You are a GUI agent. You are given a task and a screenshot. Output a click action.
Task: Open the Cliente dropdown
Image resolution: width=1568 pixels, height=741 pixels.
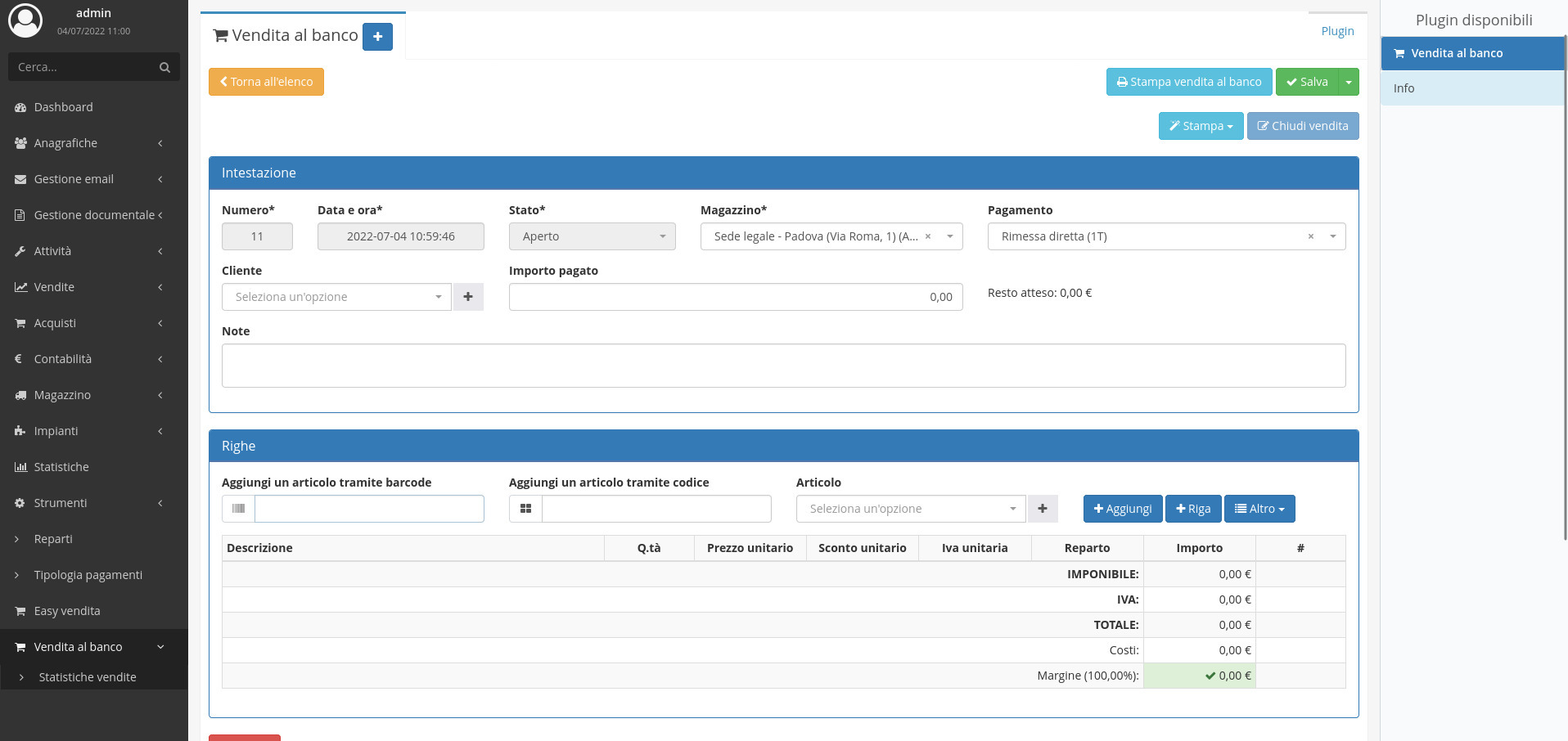coord(336,297)
